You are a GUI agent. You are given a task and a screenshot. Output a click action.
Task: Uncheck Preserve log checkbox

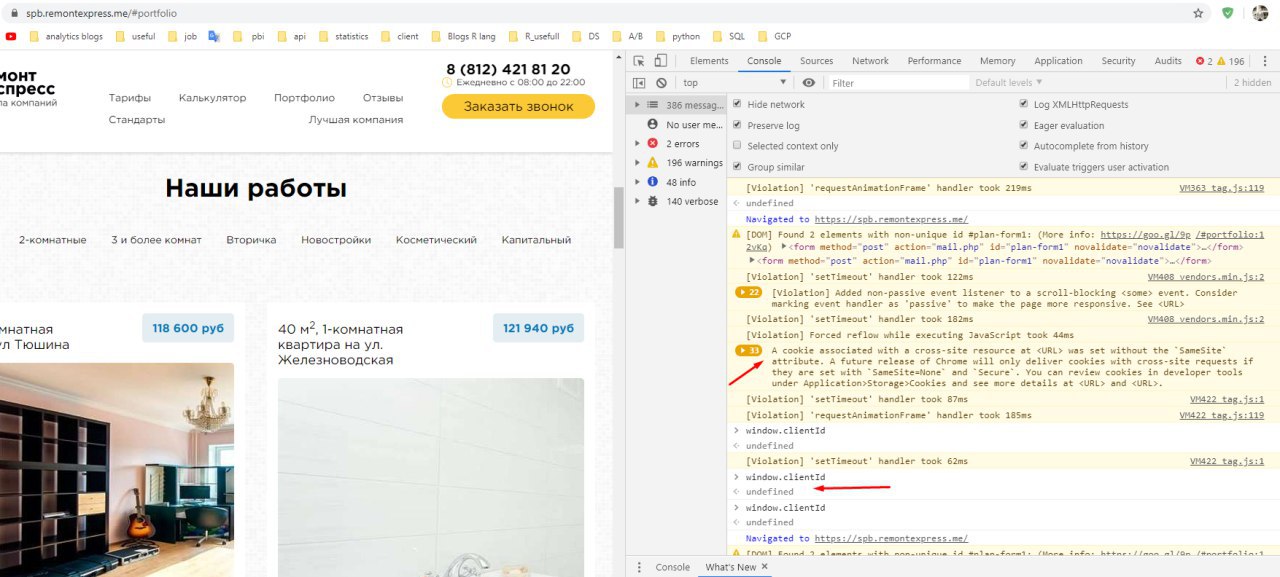(738, 125)
